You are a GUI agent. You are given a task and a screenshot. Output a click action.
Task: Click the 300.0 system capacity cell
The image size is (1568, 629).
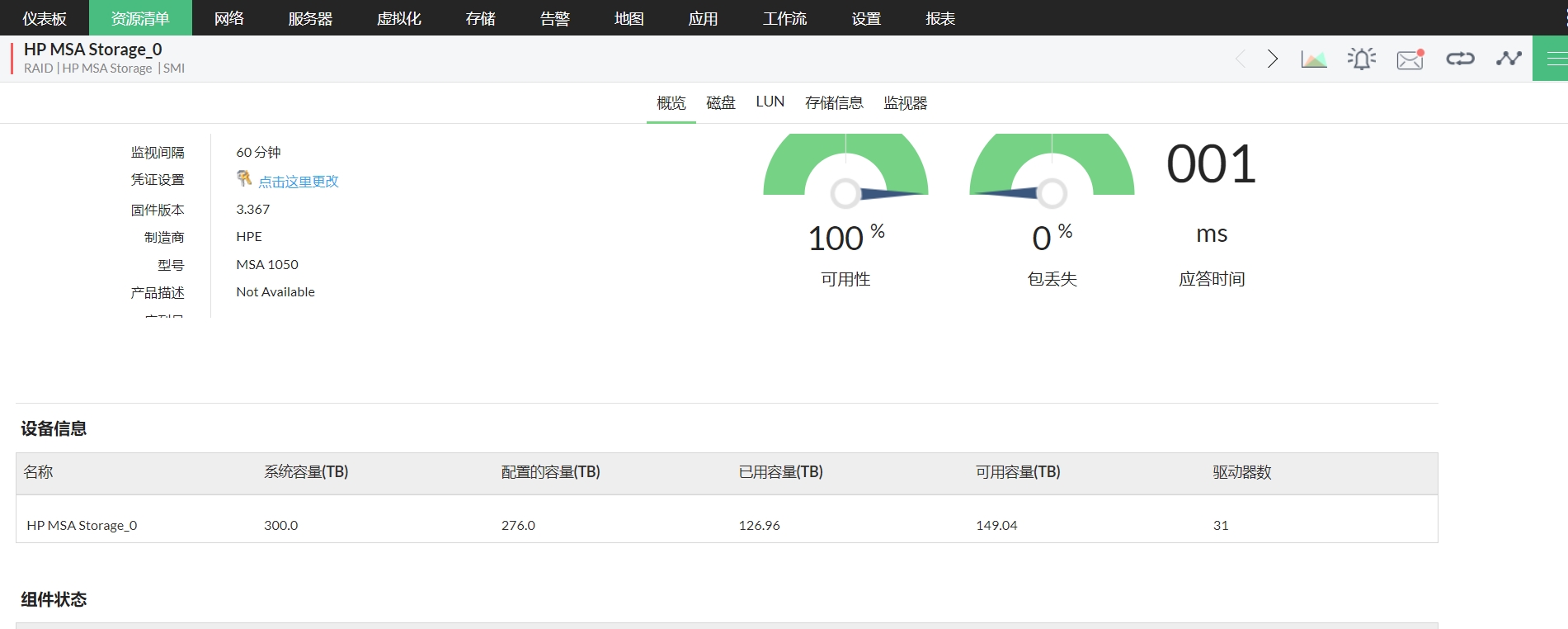pos(281,525)
